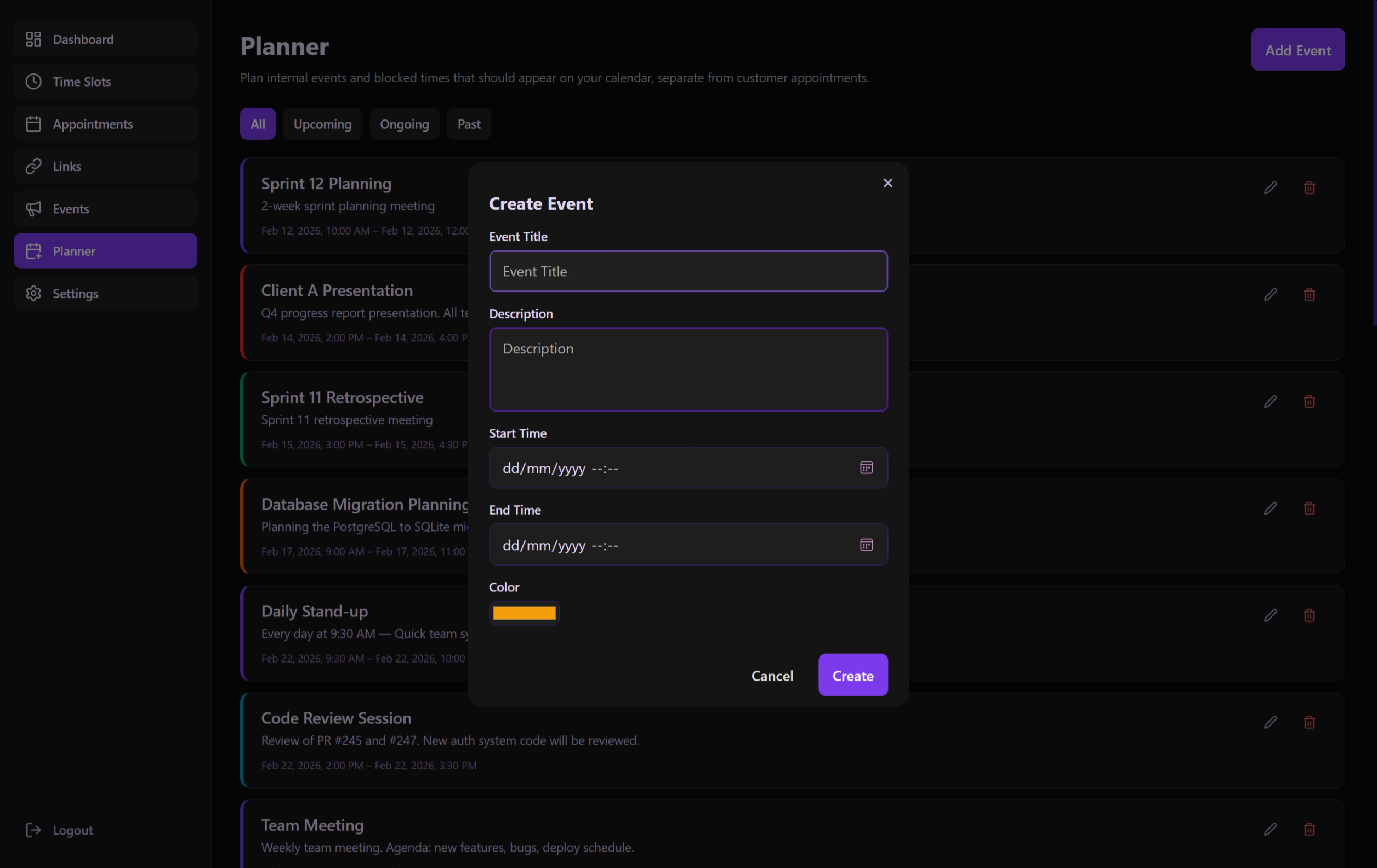Click the link icon next to Links
Image resolution: width=1377 pixels, height=868 pixels.
(34, 166)
